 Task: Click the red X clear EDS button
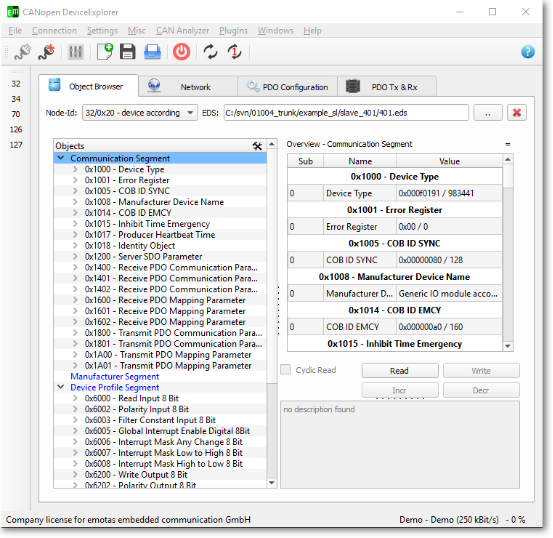tap(517, 113)
